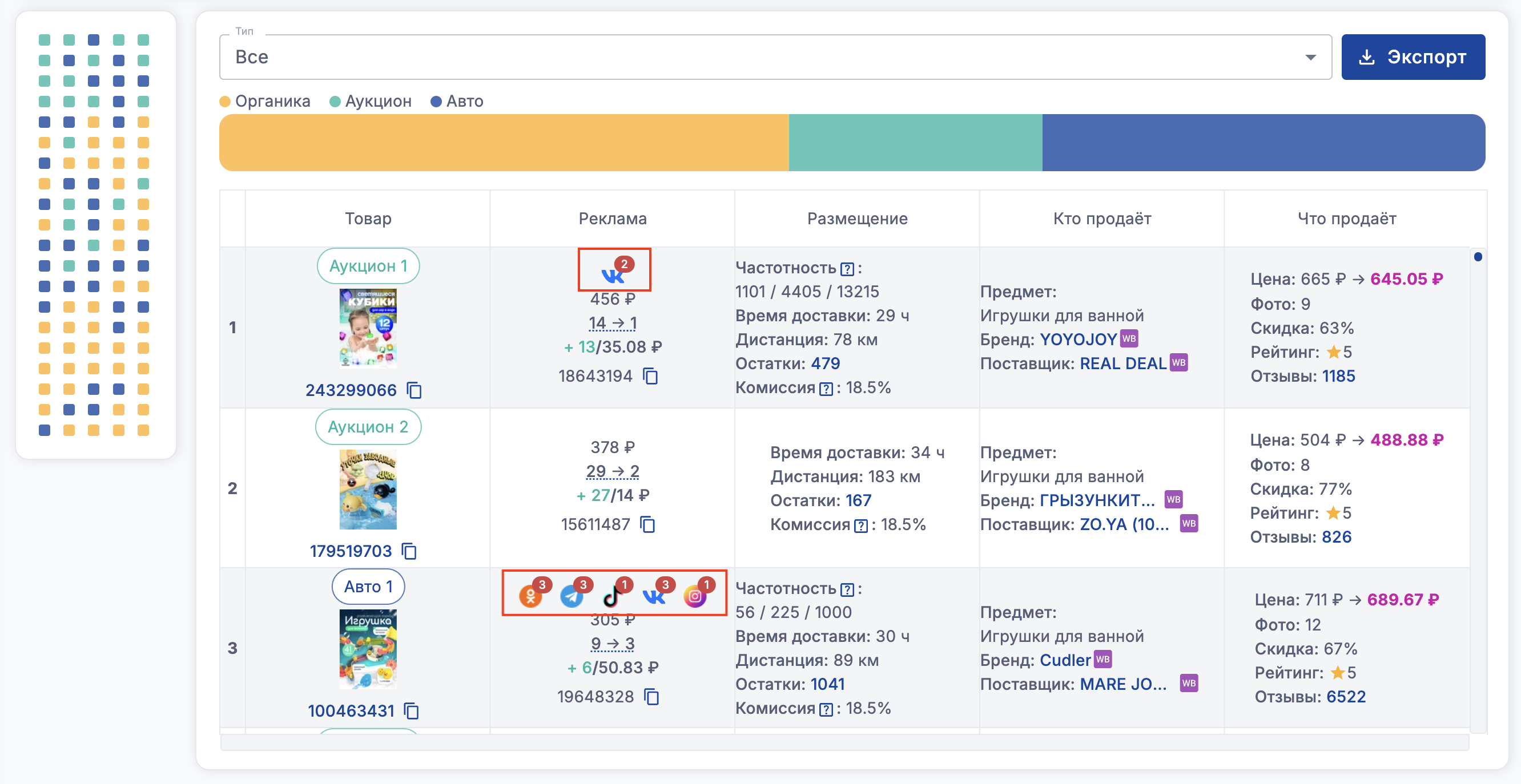The width and height of the screenshot is (1521, 784).
Task: Click dropdown arrow in Тип field
Action: [1310, 57]
